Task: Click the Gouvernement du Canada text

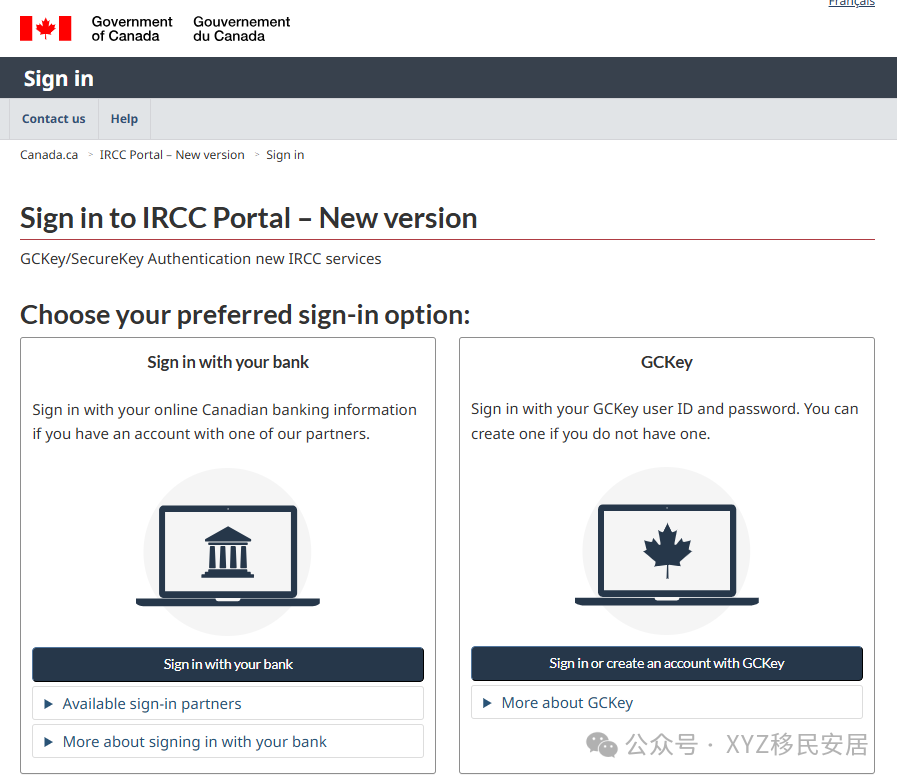Action: click(241, 29)
